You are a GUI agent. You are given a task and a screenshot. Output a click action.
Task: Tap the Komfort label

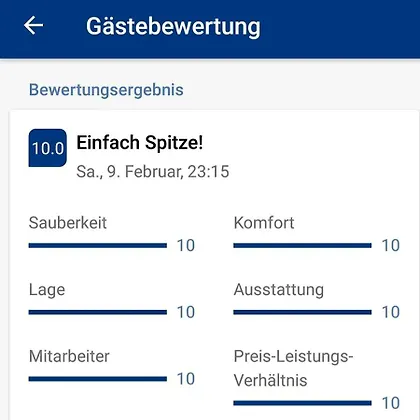pyautogui.click(x=264, y=223)
